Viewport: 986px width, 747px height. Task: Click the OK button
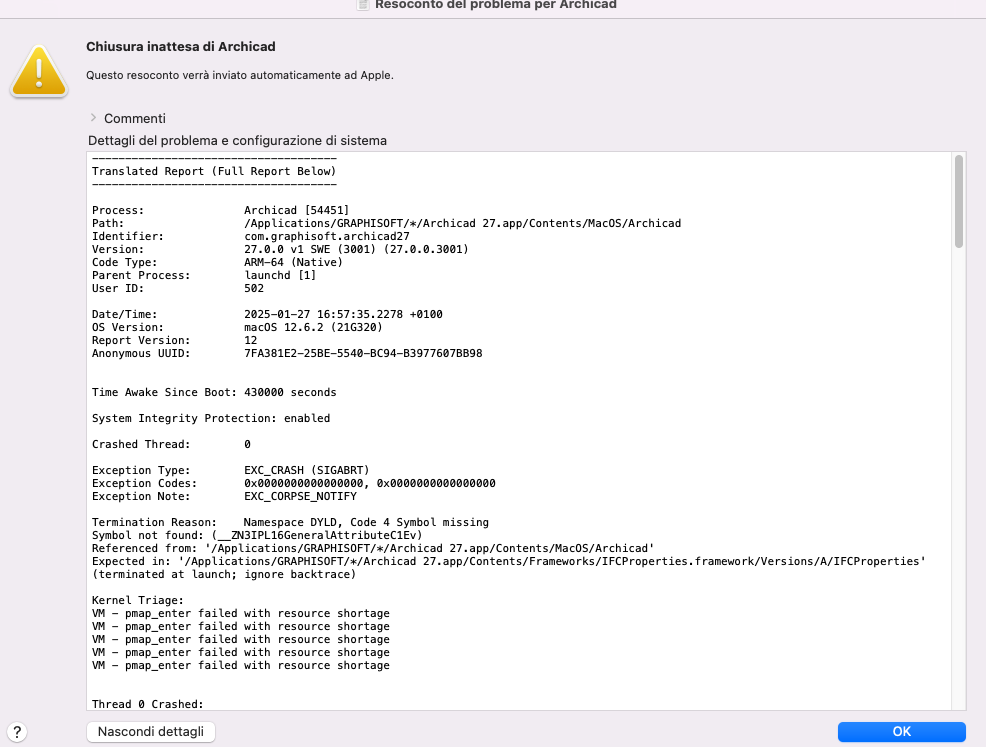pyautogui.click(x=901, y=731)
